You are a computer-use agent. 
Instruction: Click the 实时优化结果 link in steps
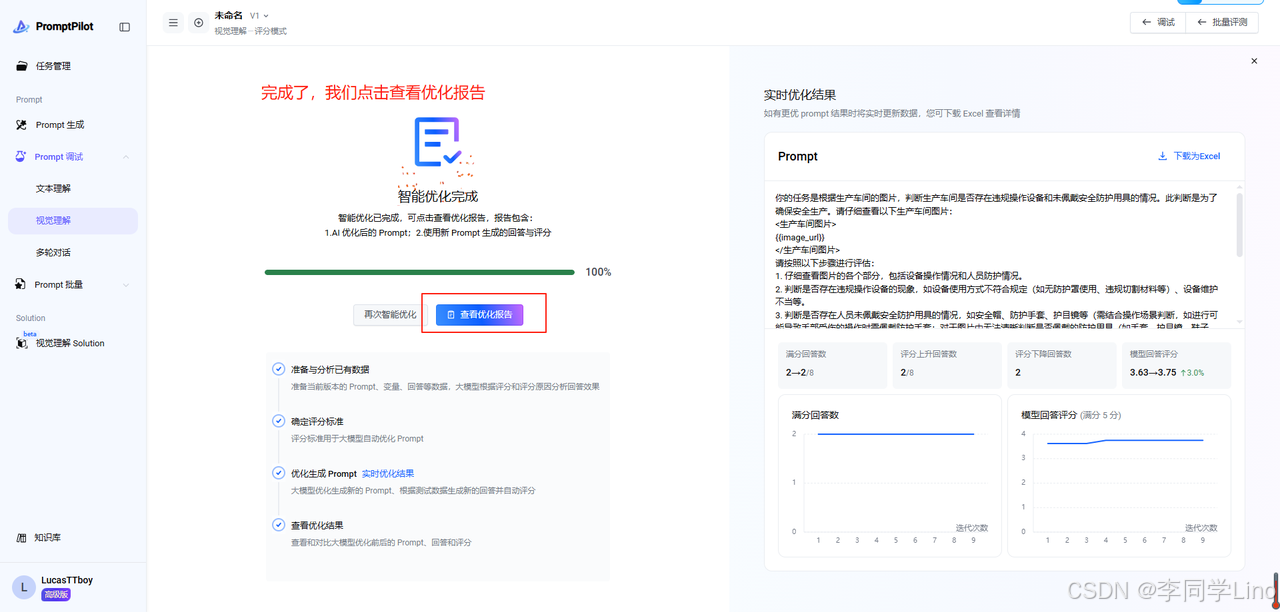tap(387, 473)
